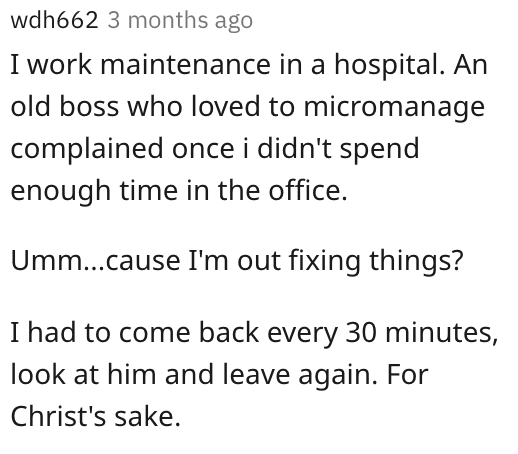The height and width of the screenshot is (454, 518).
Task: Click the word "Umm...cause" in second paragraph
Action: pos(96,260)
